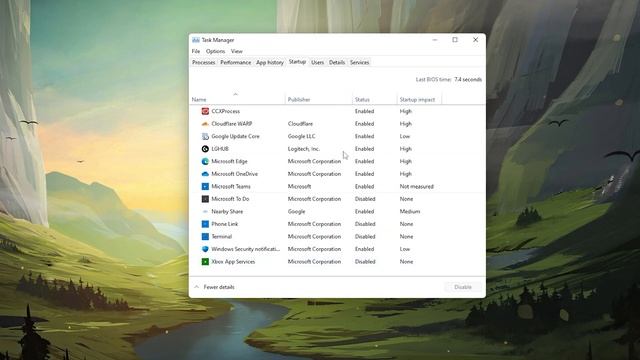
Task: Click Disabled status of Microsoft To Do
Action: tap(365, 199)
